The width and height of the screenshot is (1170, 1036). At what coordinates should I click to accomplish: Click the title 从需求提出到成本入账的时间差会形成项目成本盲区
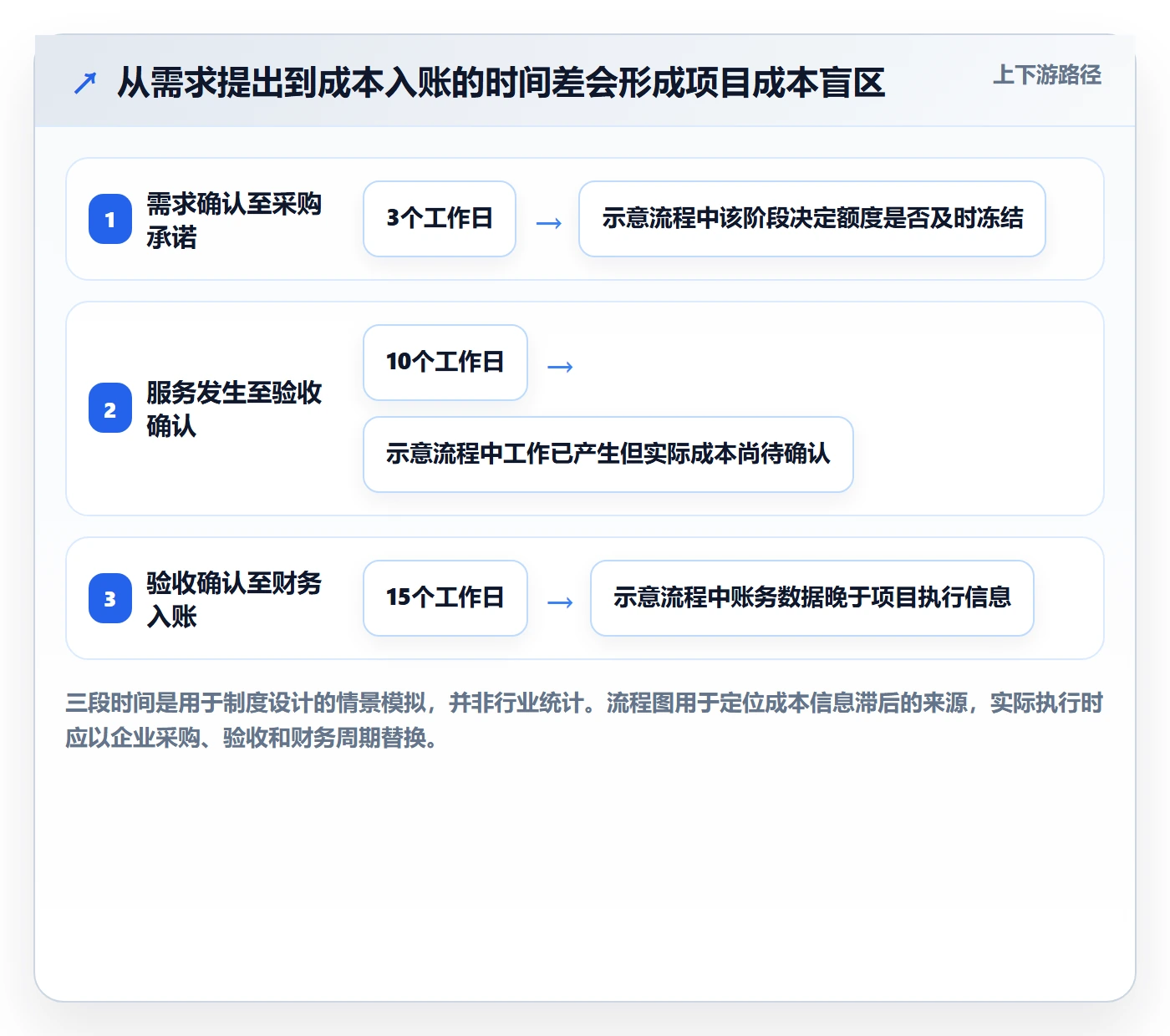click(x=501, y=83)
